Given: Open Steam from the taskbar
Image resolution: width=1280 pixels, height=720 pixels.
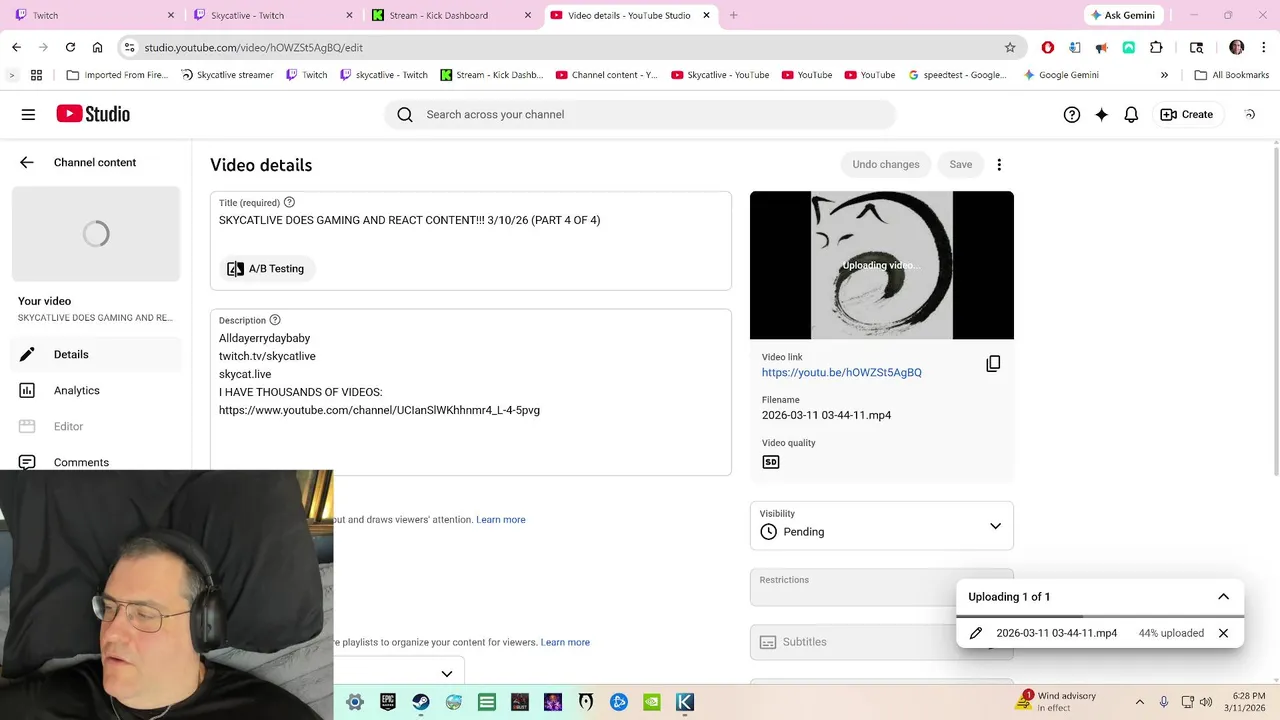Looking at the screenshot, I should (421, 702).
